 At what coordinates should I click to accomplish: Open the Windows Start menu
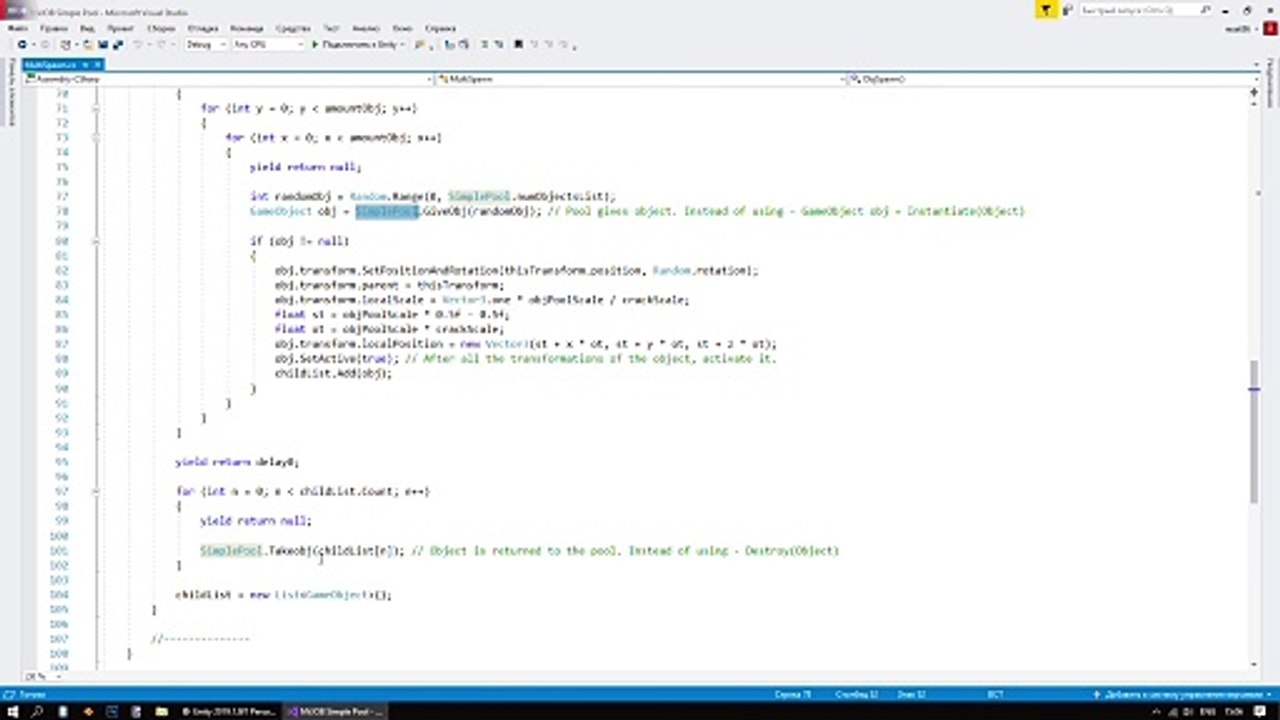coord(12,711)
